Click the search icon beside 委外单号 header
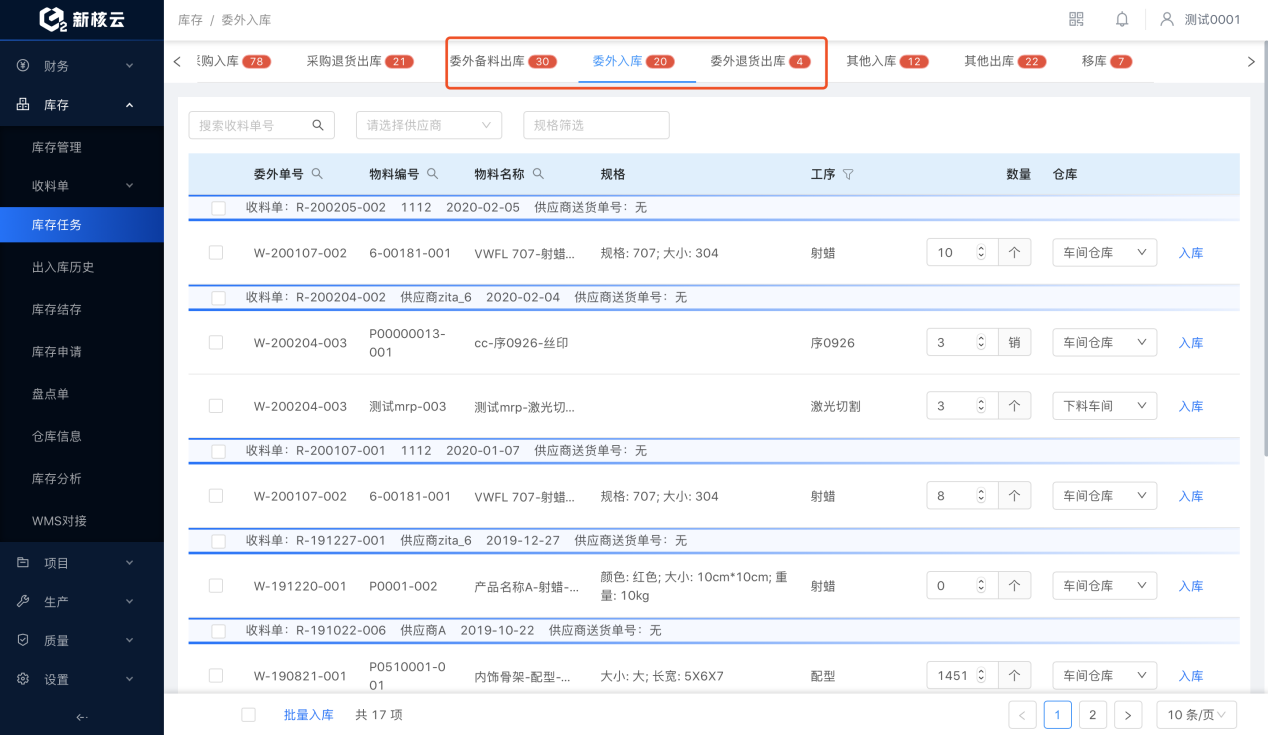The image size is (1268, 735). (317, 173)
